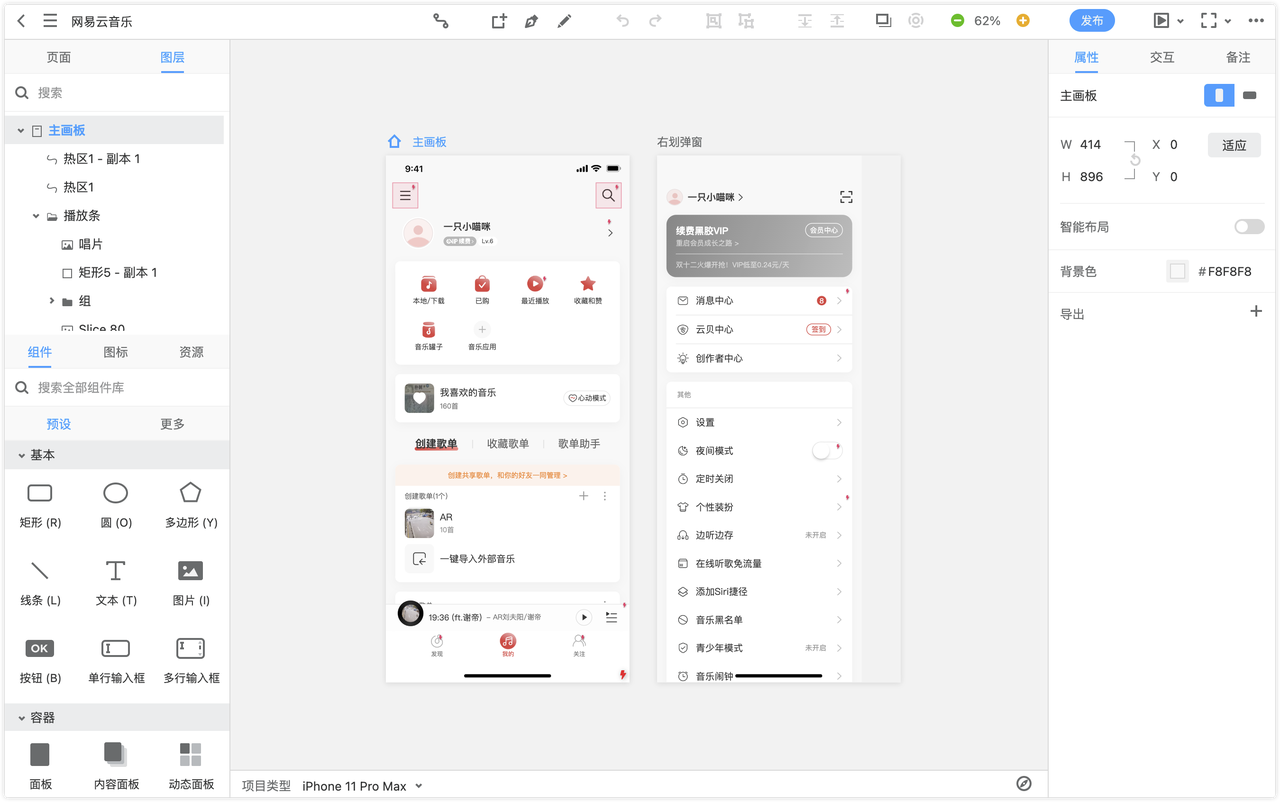Viewport: 1280px width, 802px height.
Task: Pick the 动态面板 dynamic panel component
Action: click(x=191, y=767)
